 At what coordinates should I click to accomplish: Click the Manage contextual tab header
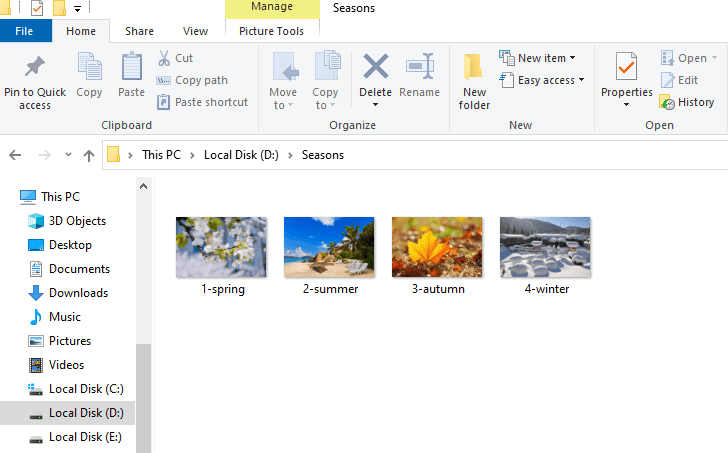[x=272, y=7]
